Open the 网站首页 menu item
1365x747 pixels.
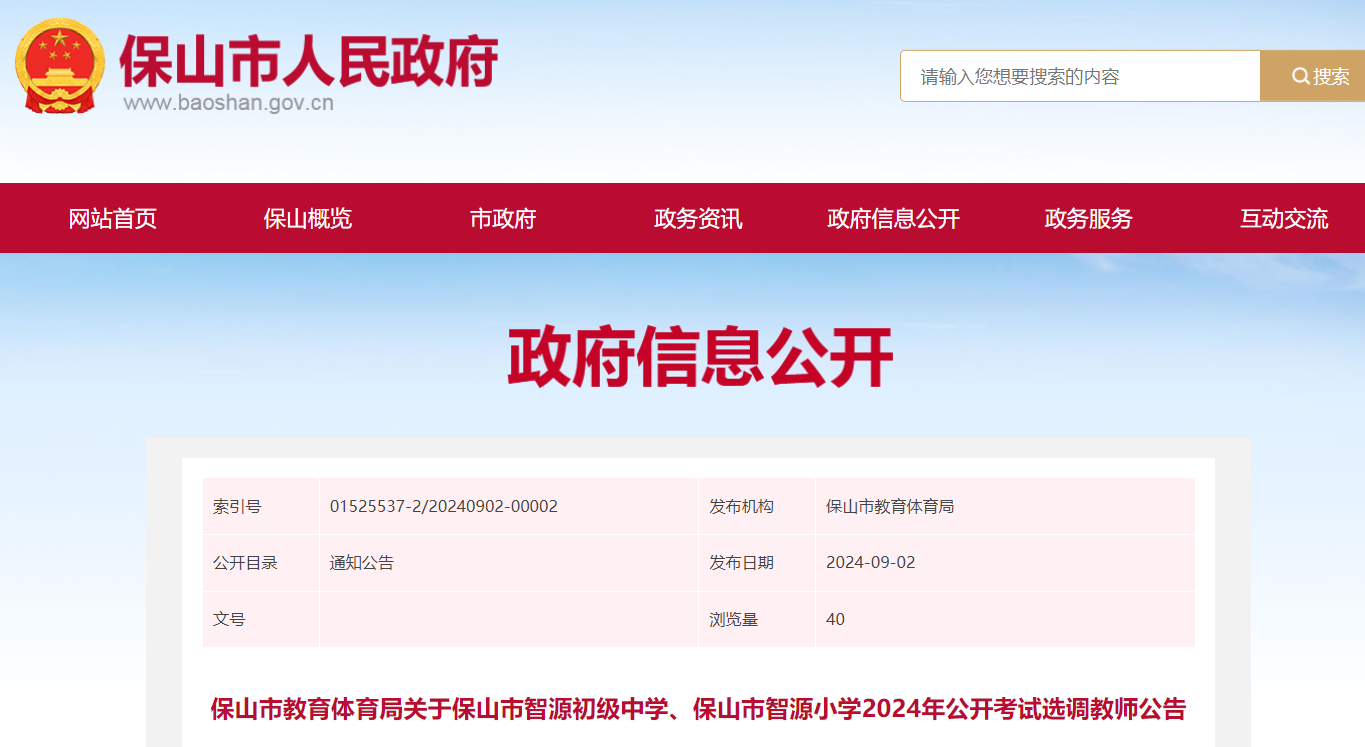coord(113,218)
